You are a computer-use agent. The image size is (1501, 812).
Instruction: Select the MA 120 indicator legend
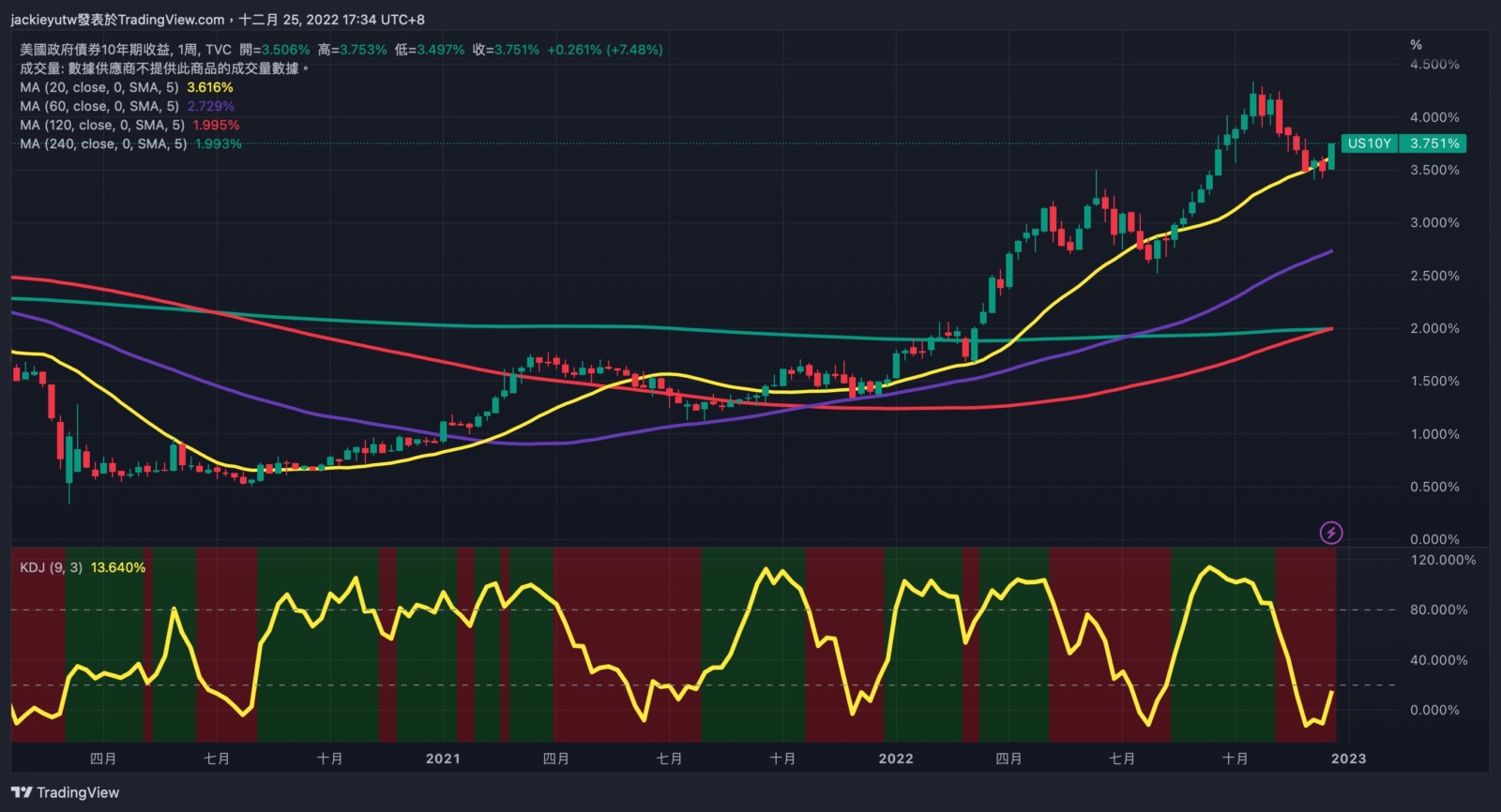pyautogui.click(x=101, y=125)
